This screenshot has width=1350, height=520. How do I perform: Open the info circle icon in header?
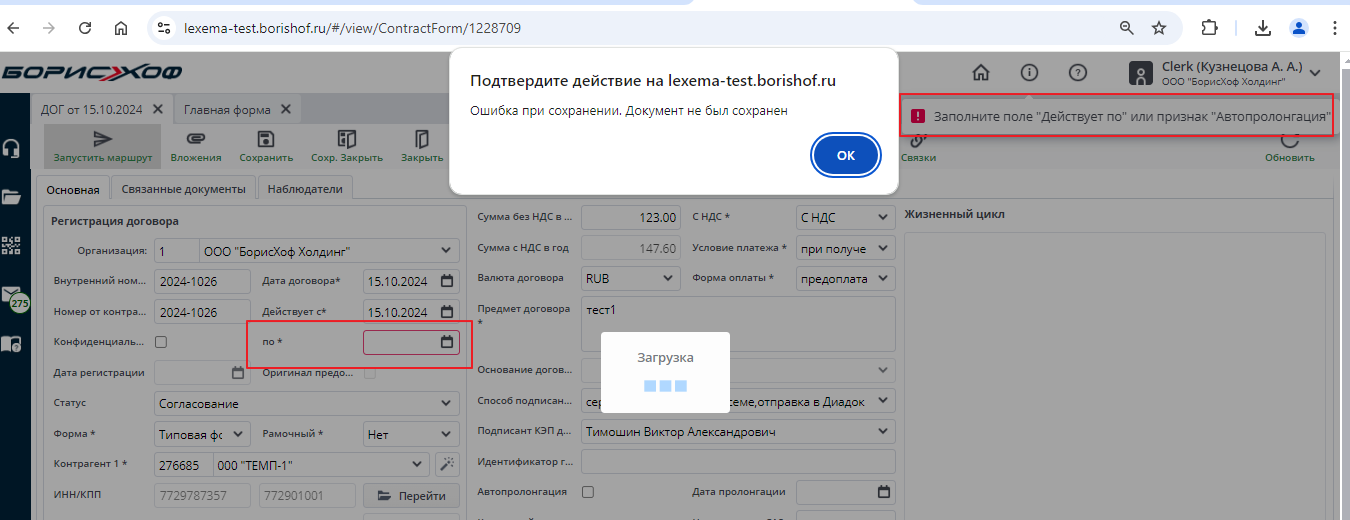[1029, 72]
